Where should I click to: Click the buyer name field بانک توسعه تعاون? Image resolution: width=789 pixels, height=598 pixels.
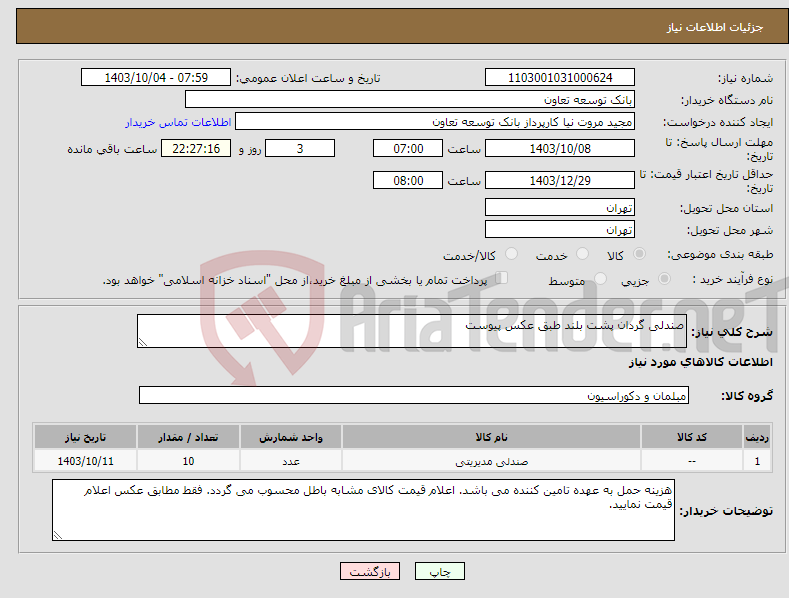click(410, 100)
